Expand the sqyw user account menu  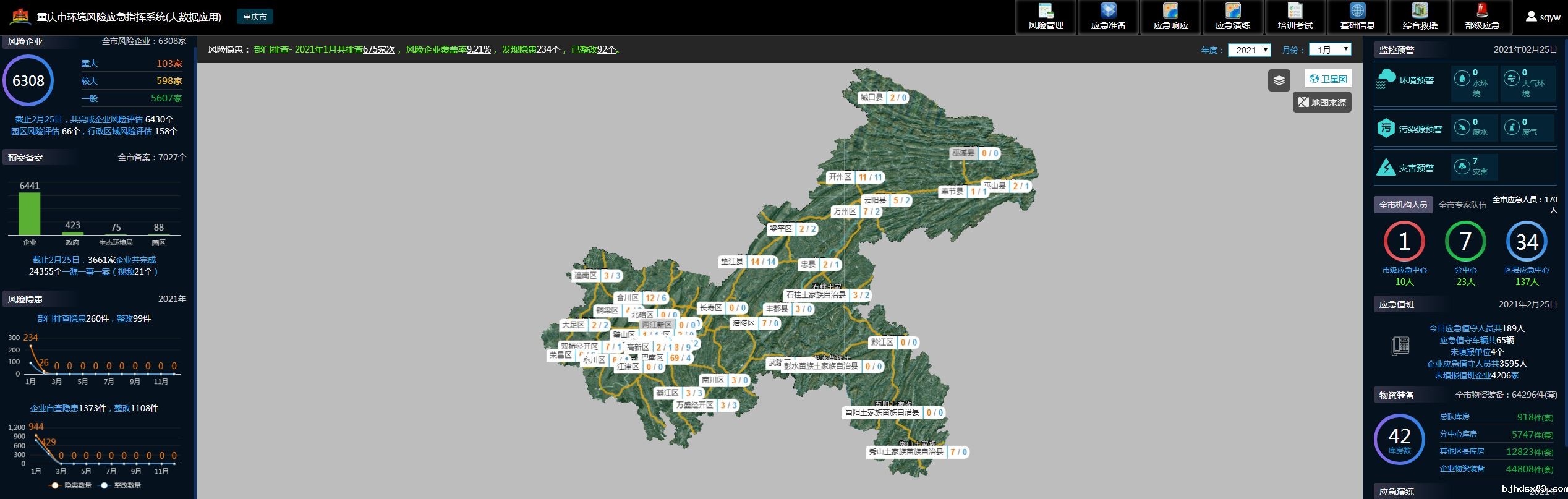point(1543,17)
